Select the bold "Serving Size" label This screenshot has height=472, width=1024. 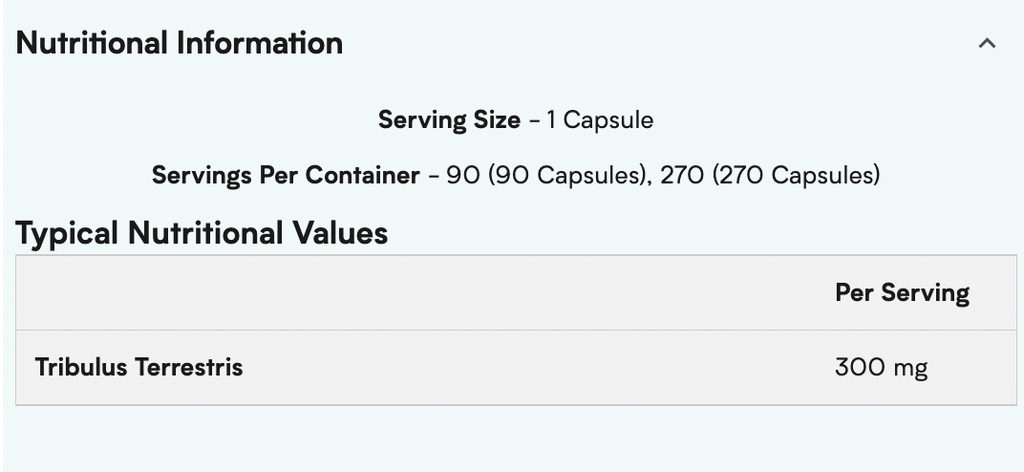[x=449, y=121]
